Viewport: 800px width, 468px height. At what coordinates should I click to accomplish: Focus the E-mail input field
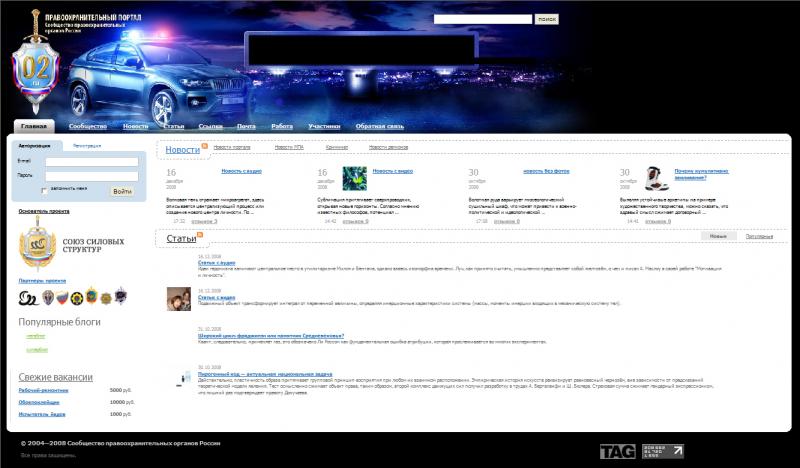(x=92, y=162)
